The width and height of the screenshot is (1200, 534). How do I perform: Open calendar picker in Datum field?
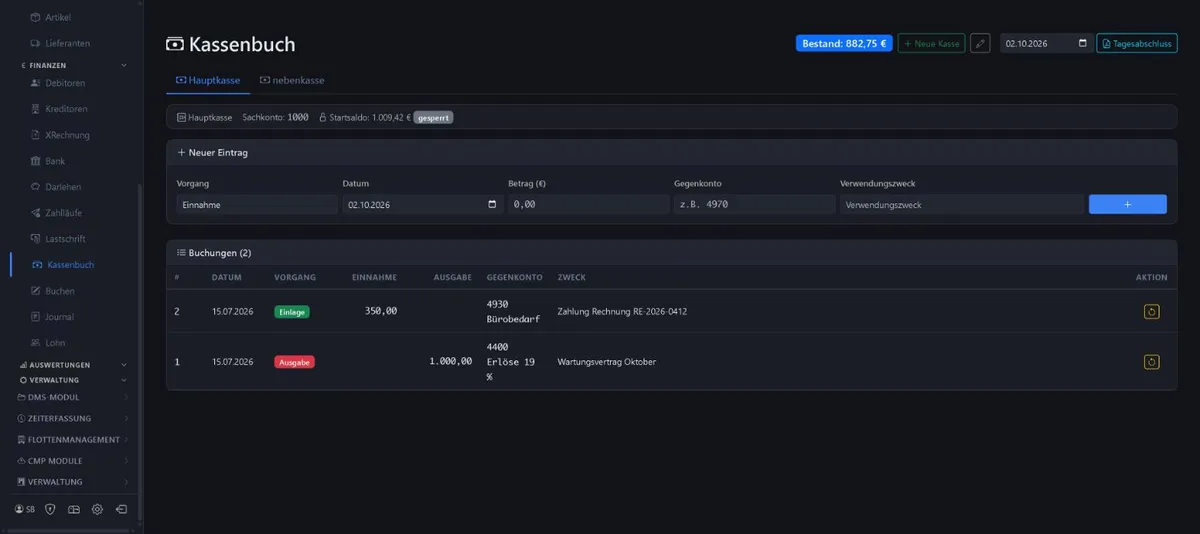[x=491, y=204]
